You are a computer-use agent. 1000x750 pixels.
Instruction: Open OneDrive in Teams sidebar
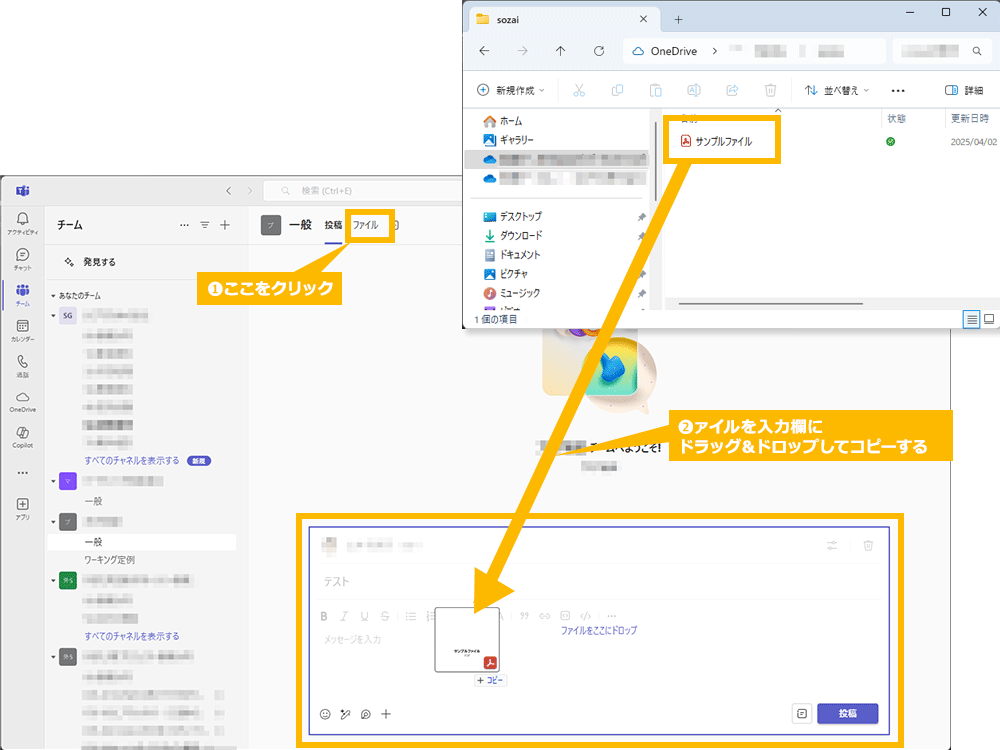22,402
